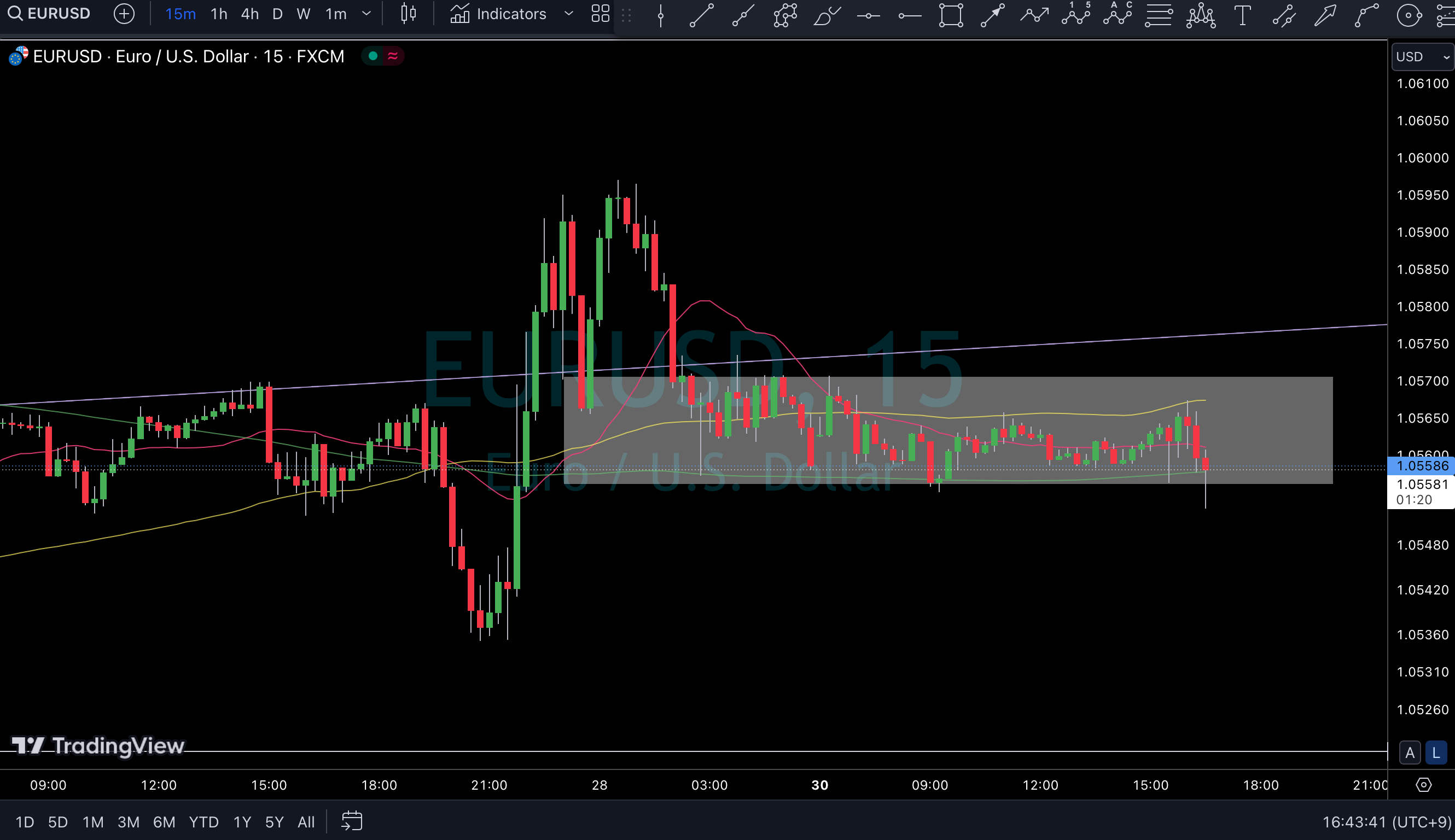This screenshot has width=1455, height=840.
Task: Select the head and shoulders pattern tool
Action: 1201,14
